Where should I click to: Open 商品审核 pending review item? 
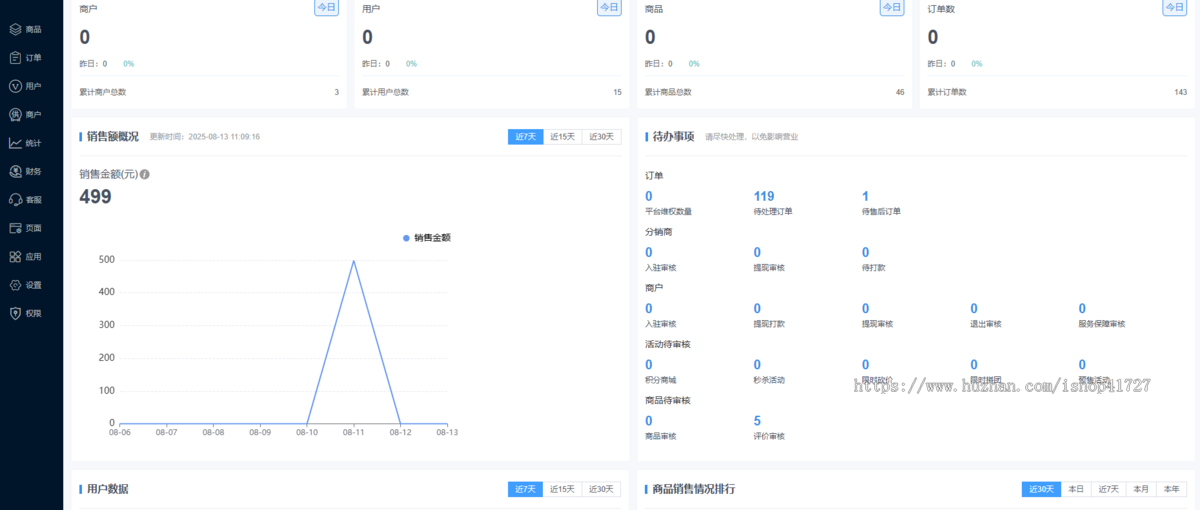click(661, 427)
